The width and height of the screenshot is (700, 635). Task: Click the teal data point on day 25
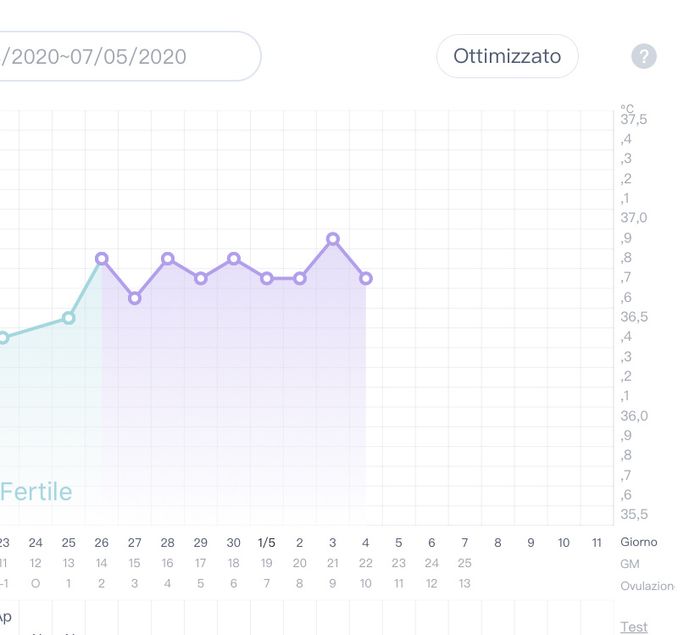pos(69,318)
